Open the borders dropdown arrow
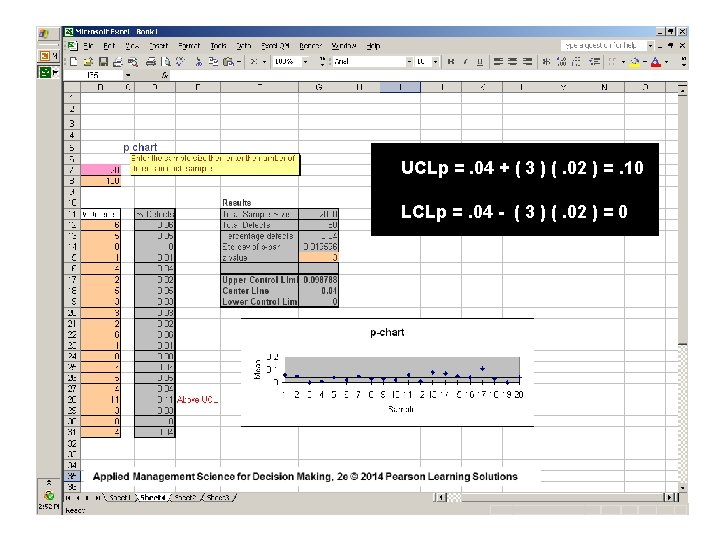The image size is (720, 540). coord(623,62)
